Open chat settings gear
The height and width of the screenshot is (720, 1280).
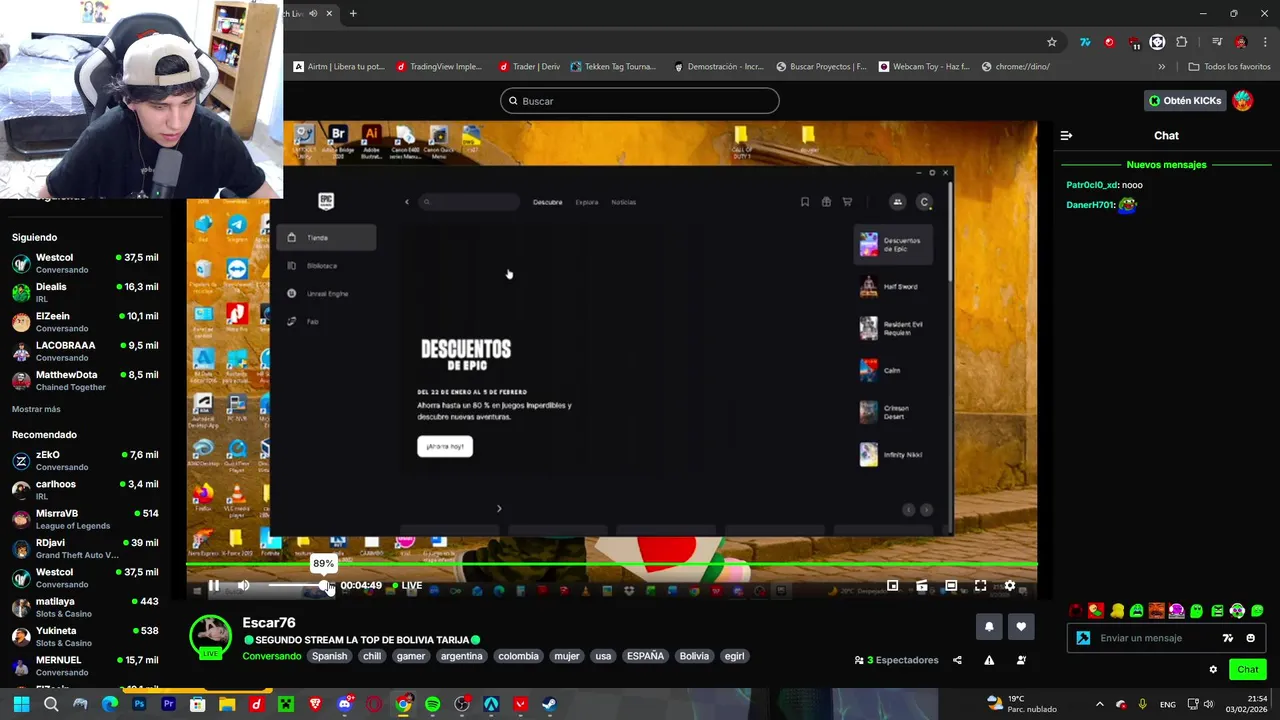point(1213,670)
